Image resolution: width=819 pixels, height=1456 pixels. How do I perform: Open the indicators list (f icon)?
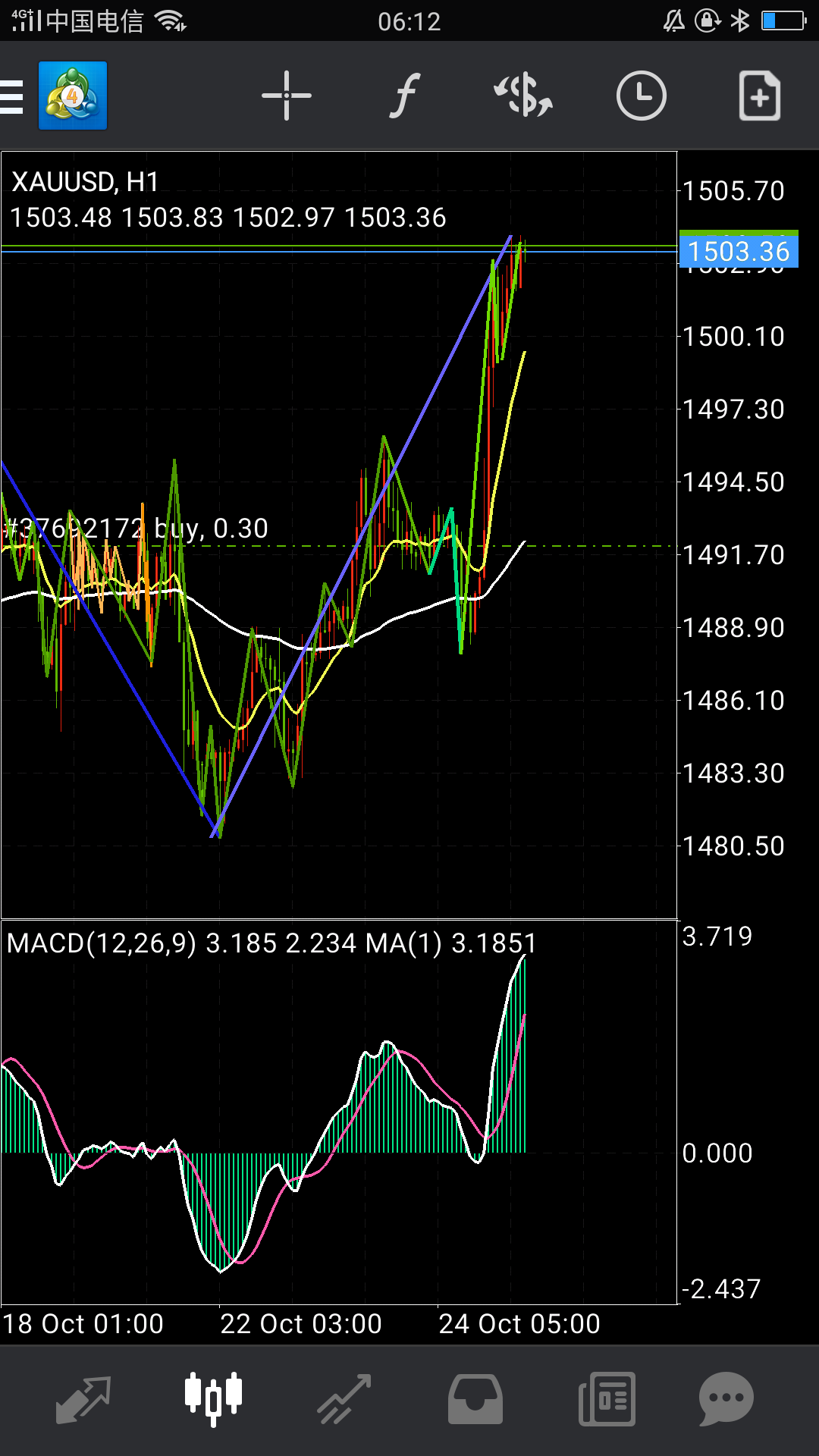tap(405, 96)
